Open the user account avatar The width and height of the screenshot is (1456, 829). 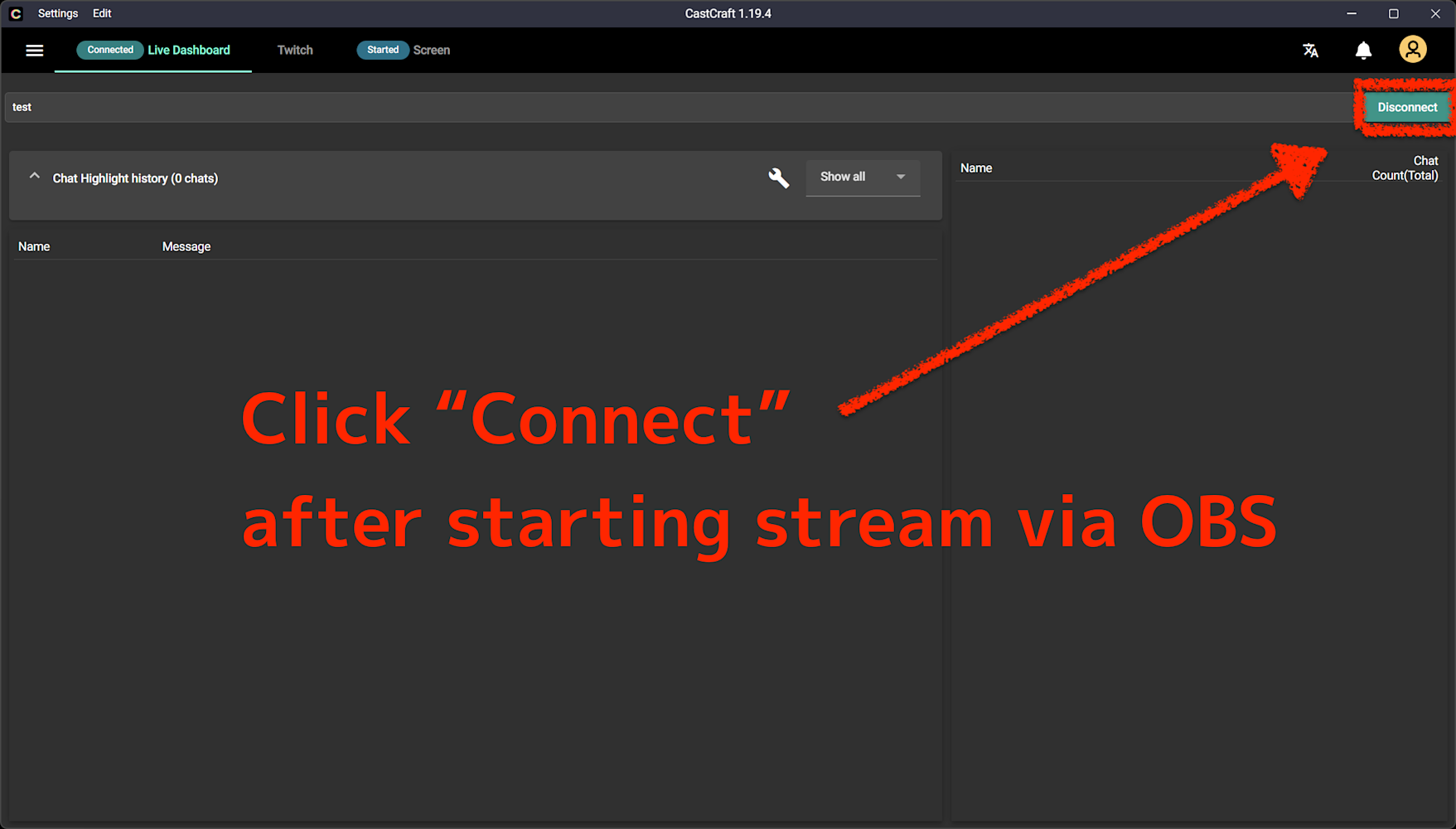coord(1413,50)
